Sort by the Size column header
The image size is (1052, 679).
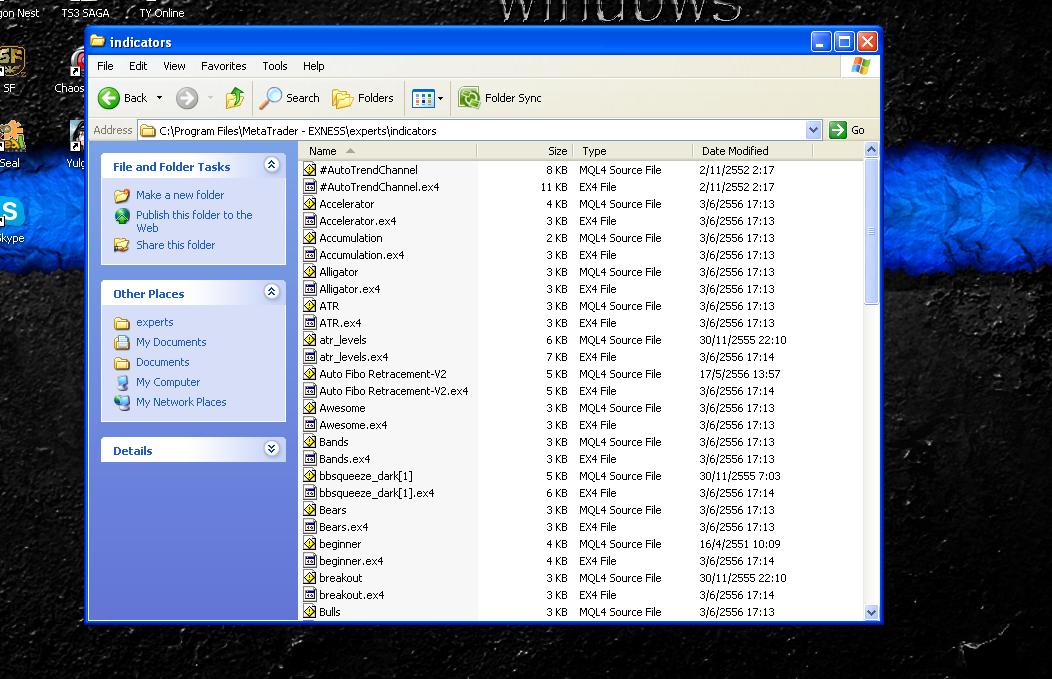524,151
